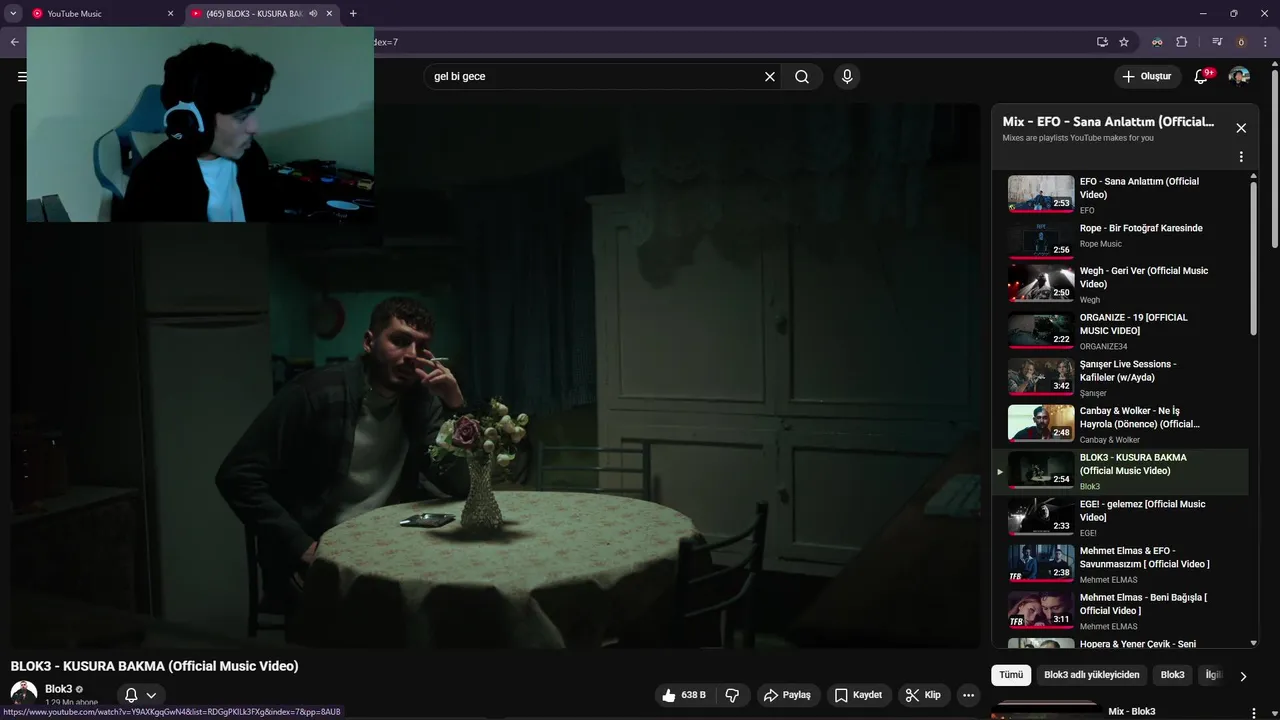Mute tab via speaker icon on BLOK3 tab

pos(313,14)
